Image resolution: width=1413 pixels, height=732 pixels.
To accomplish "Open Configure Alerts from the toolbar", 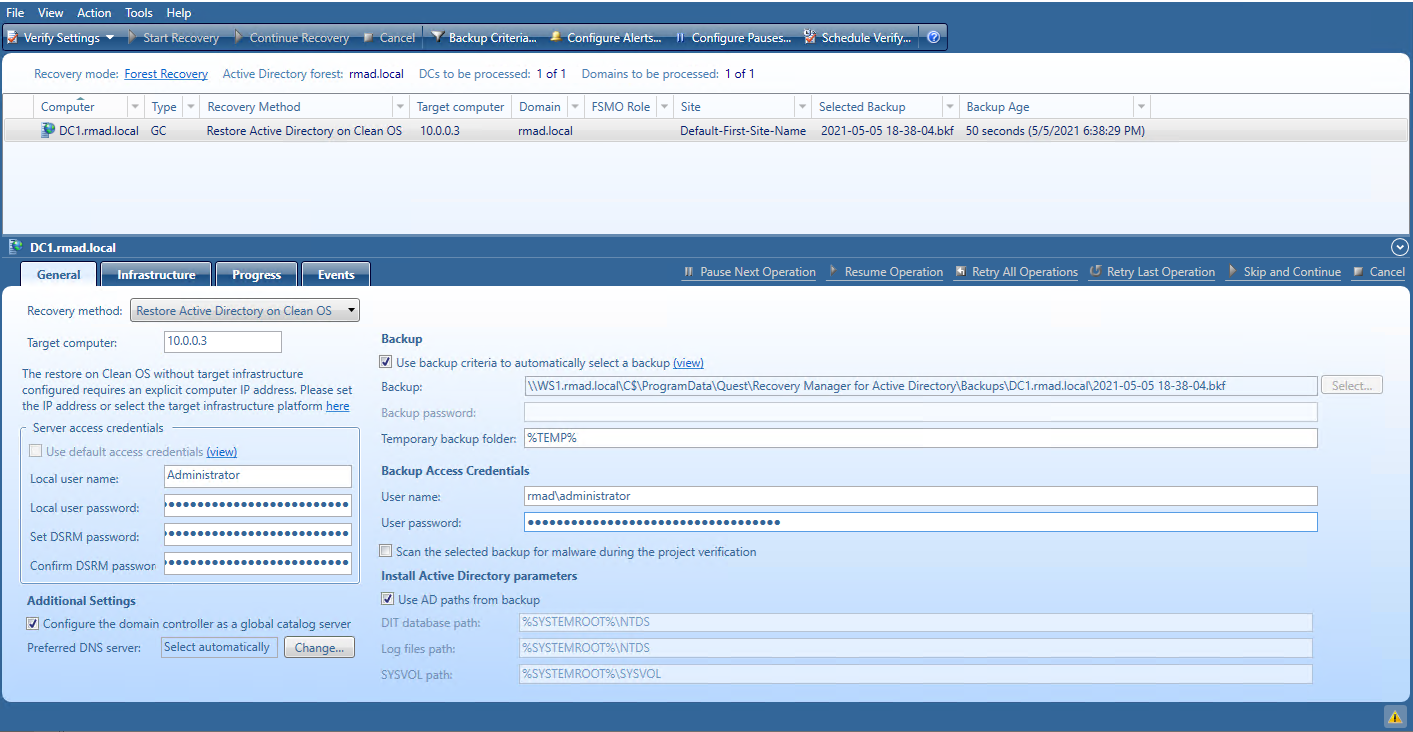I will click(x=605, y=36).
